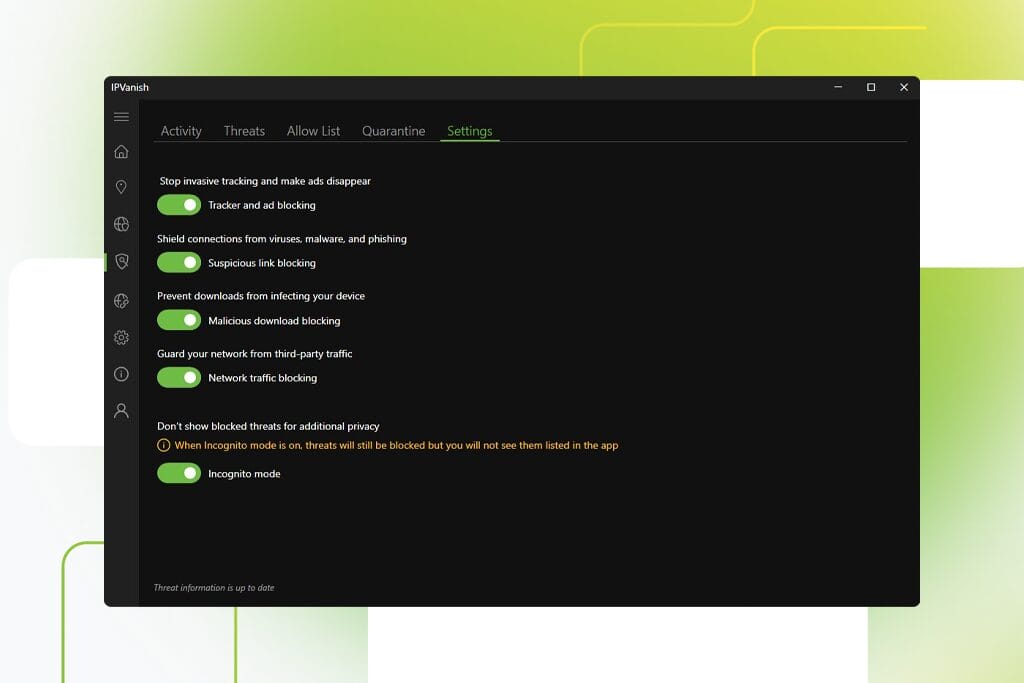Viewport: 1024px width, 683px height.
Task: Switch to the Activity tab
Action: (x=181, y=131)
